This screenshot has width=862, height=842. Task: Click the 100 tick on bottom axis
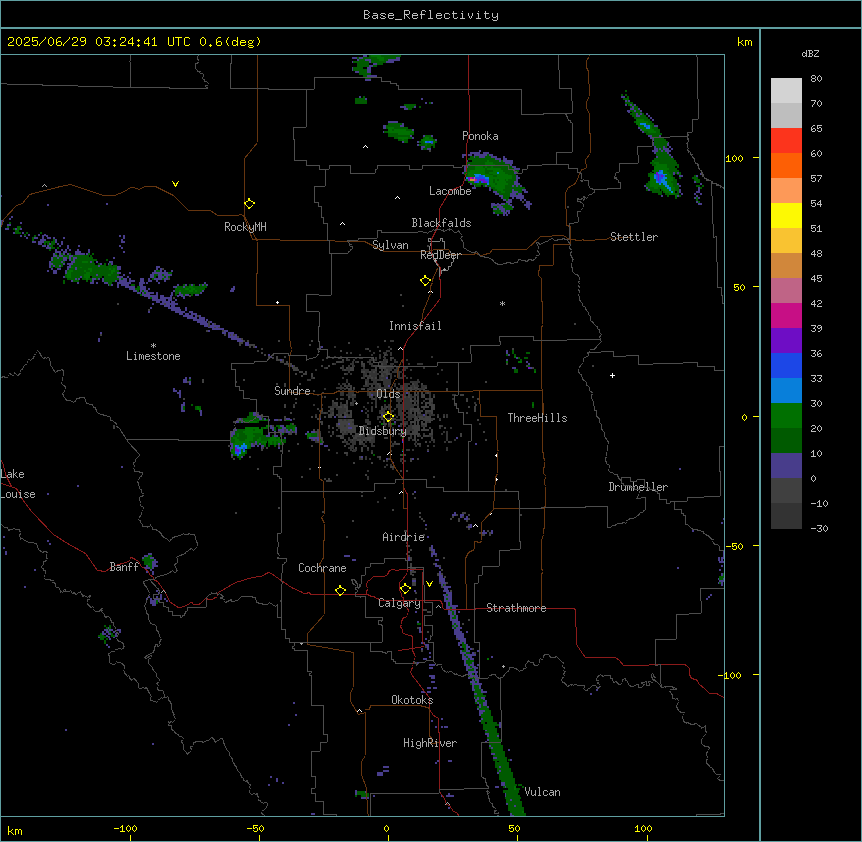click(x=643, y=828)
